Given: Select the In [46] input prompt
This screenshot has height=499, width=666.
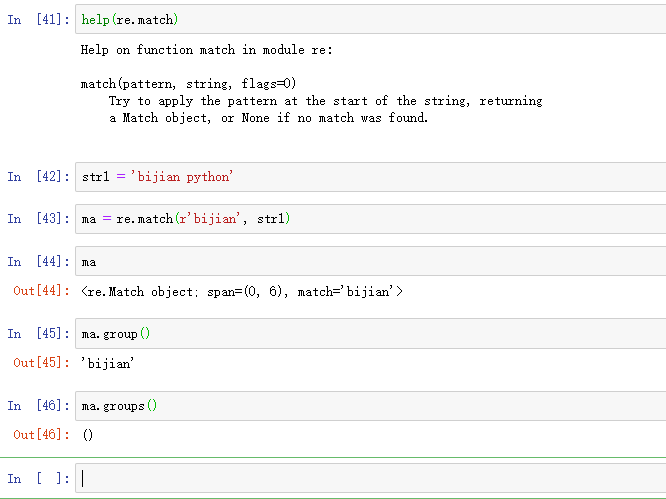Looking at the screenshot, I should click(x=39, y=406).
